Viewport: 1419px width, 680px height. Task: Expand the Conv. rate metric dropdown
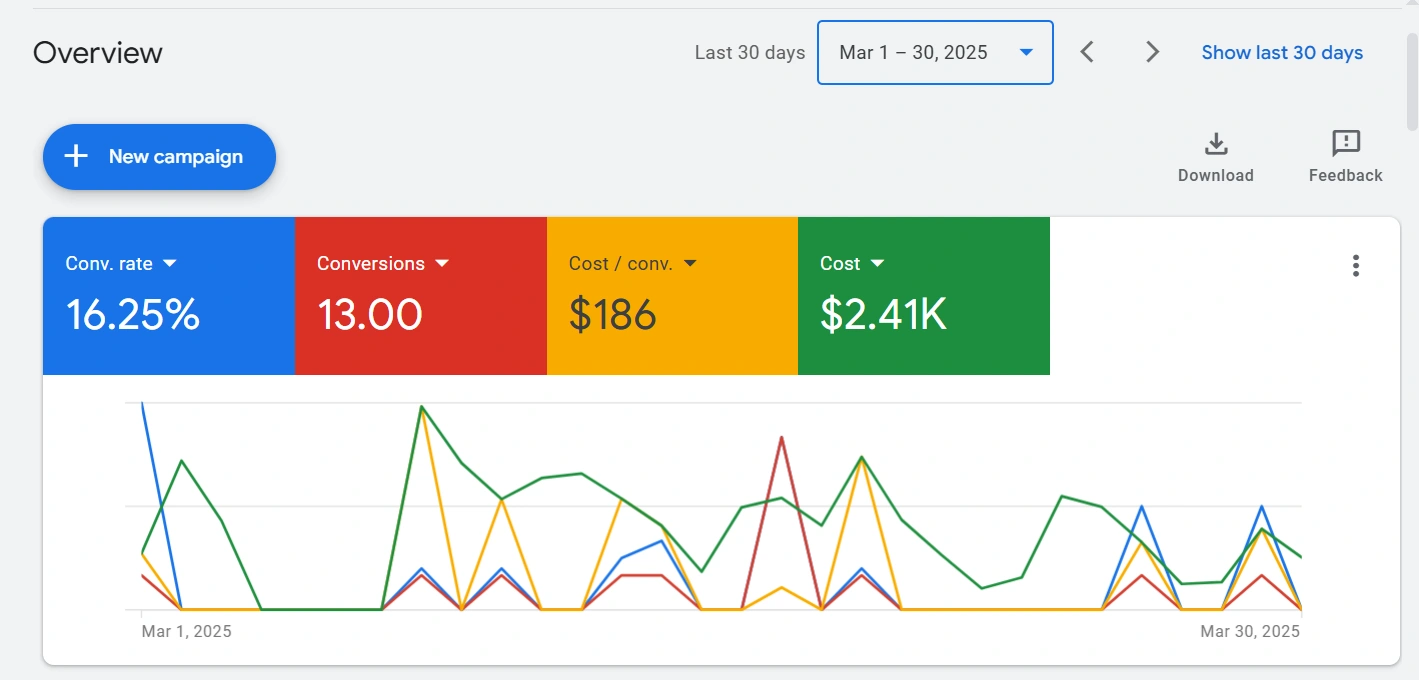[169, 263]
